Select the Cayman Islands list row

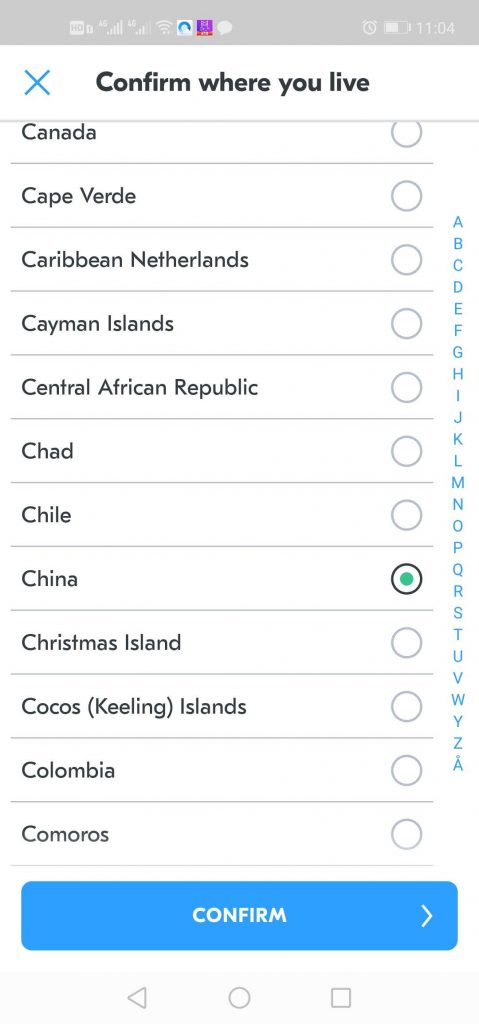click(222, 324)
